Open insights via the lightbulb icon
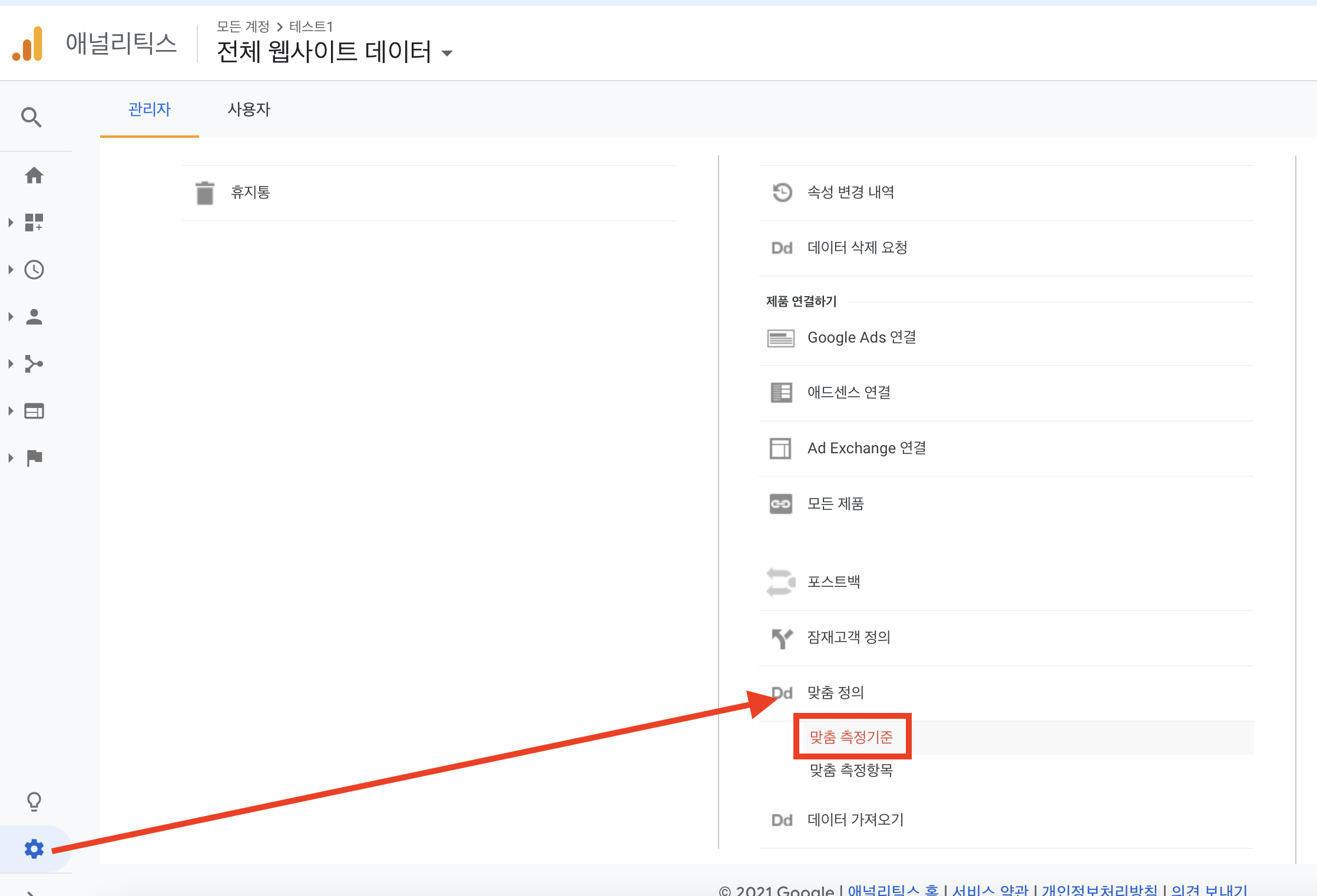This screenshot has height=896, width=1317. (x=35, y=801)
